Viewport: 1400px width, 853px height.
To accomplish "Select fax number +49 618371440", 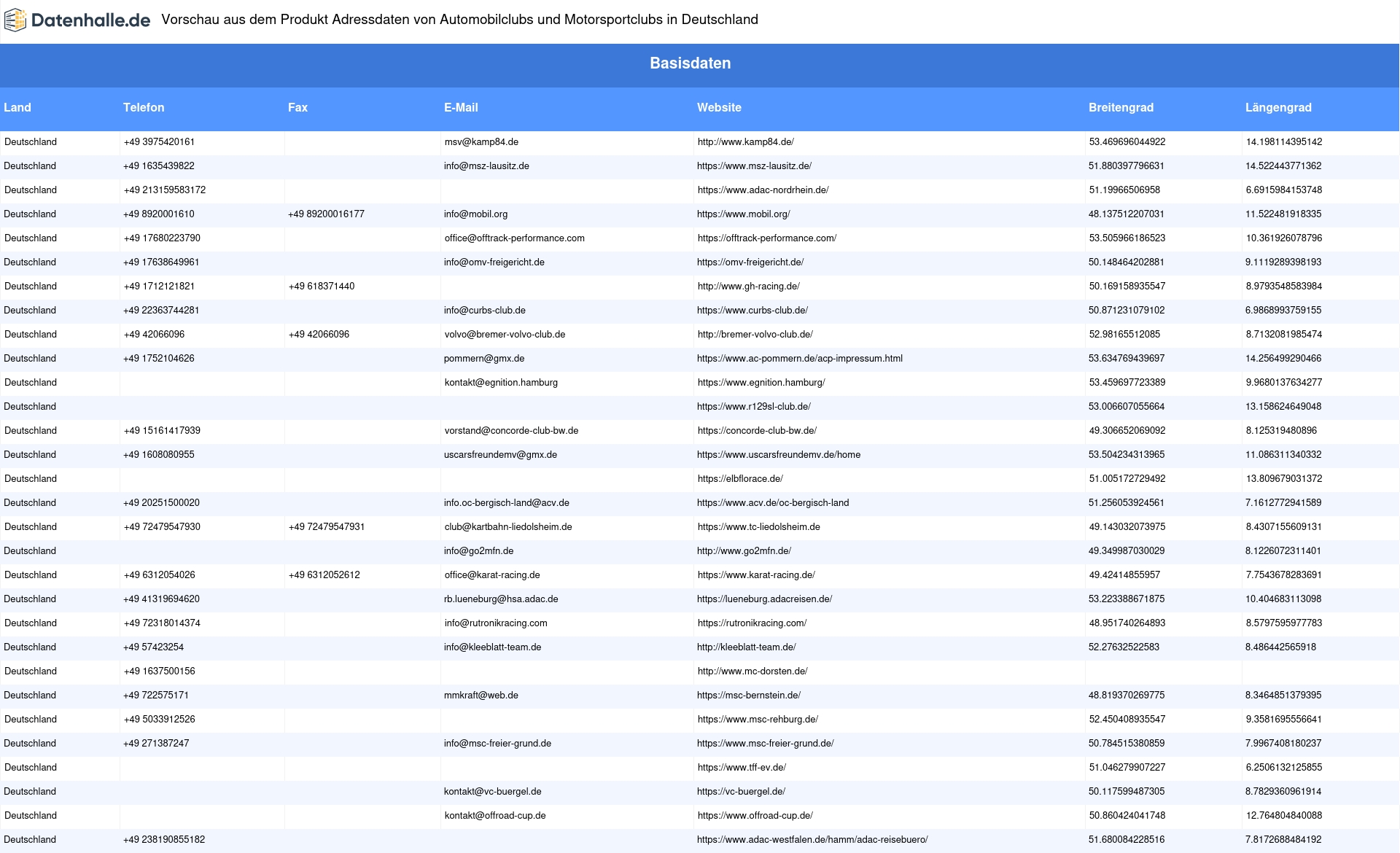I will pos(322,287).
